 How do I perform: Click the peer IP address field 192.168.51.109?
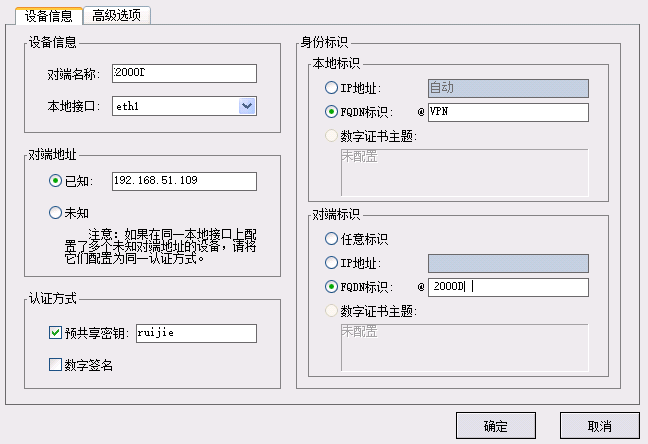coord(184,181)
